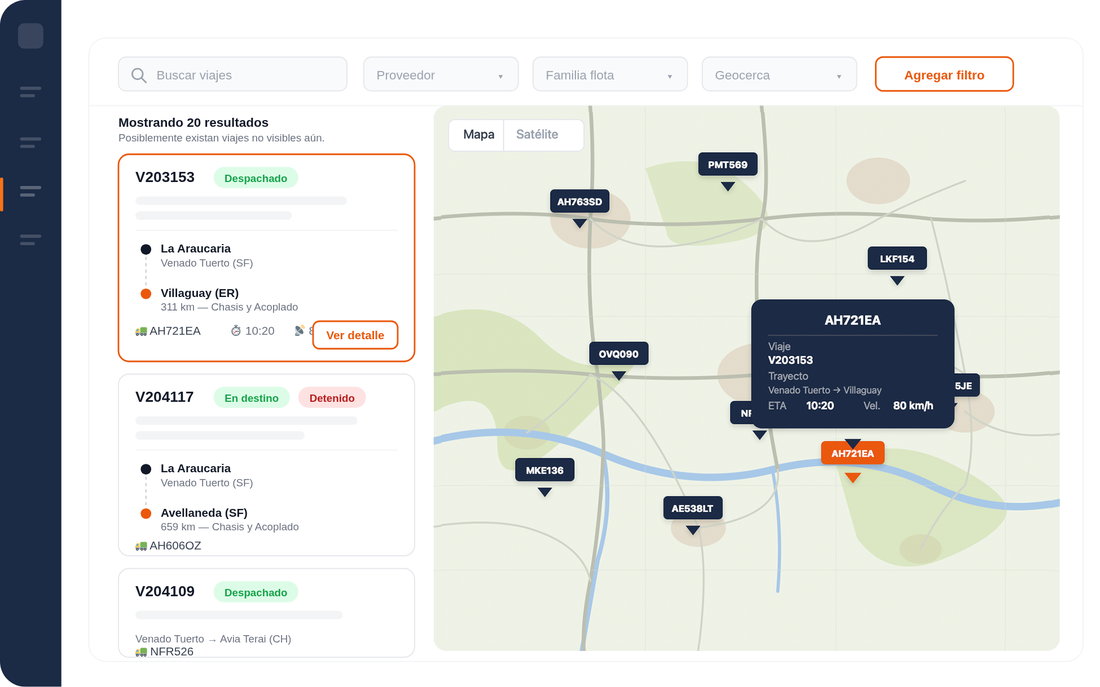Viewport: 1100px width, 687px height.
Task: Switch to the Satélite map view
Action: [x=537, y=135]
